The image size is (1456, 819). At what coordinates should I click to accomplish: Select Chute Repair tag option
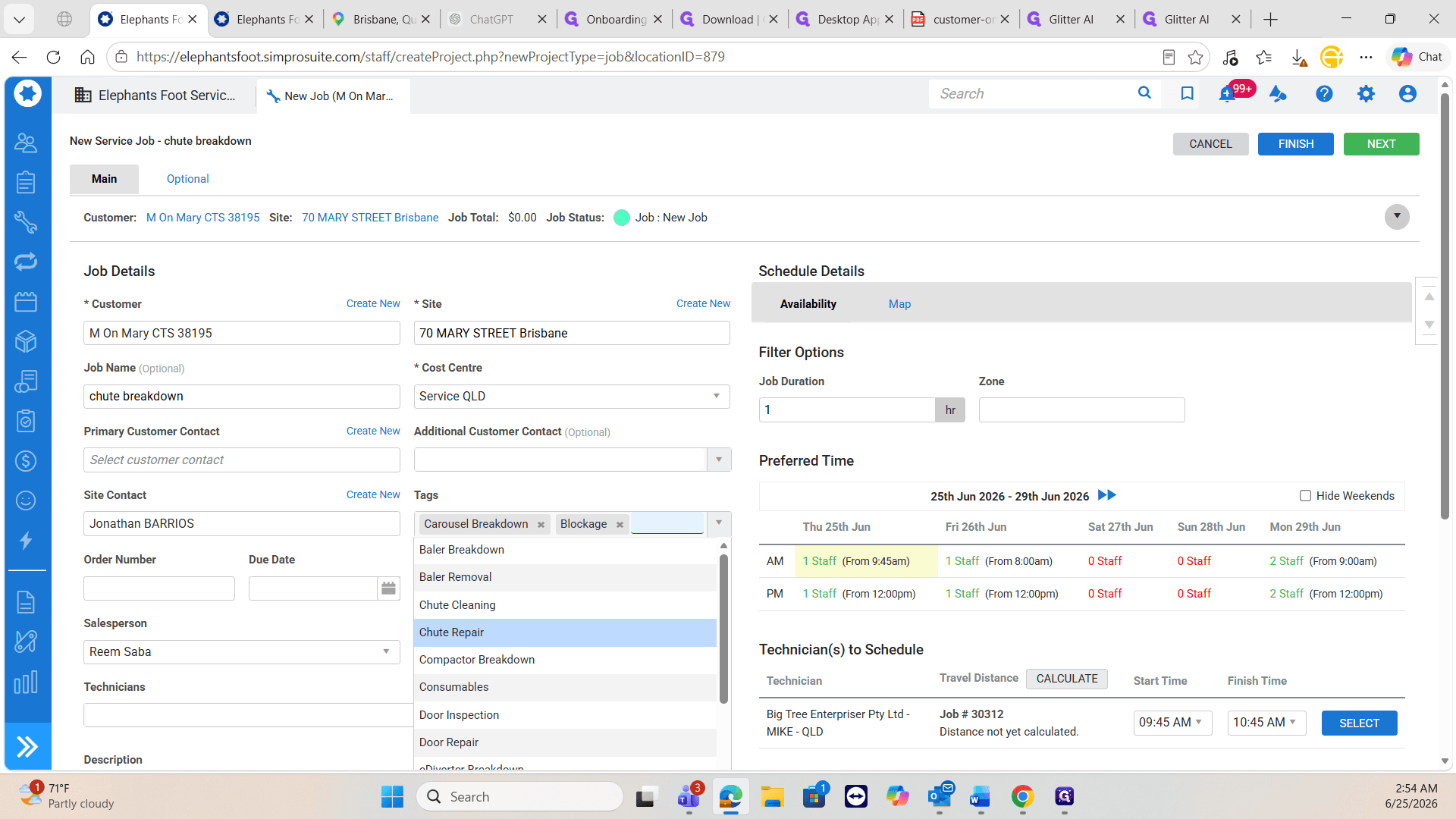click(x=565, y=632)
